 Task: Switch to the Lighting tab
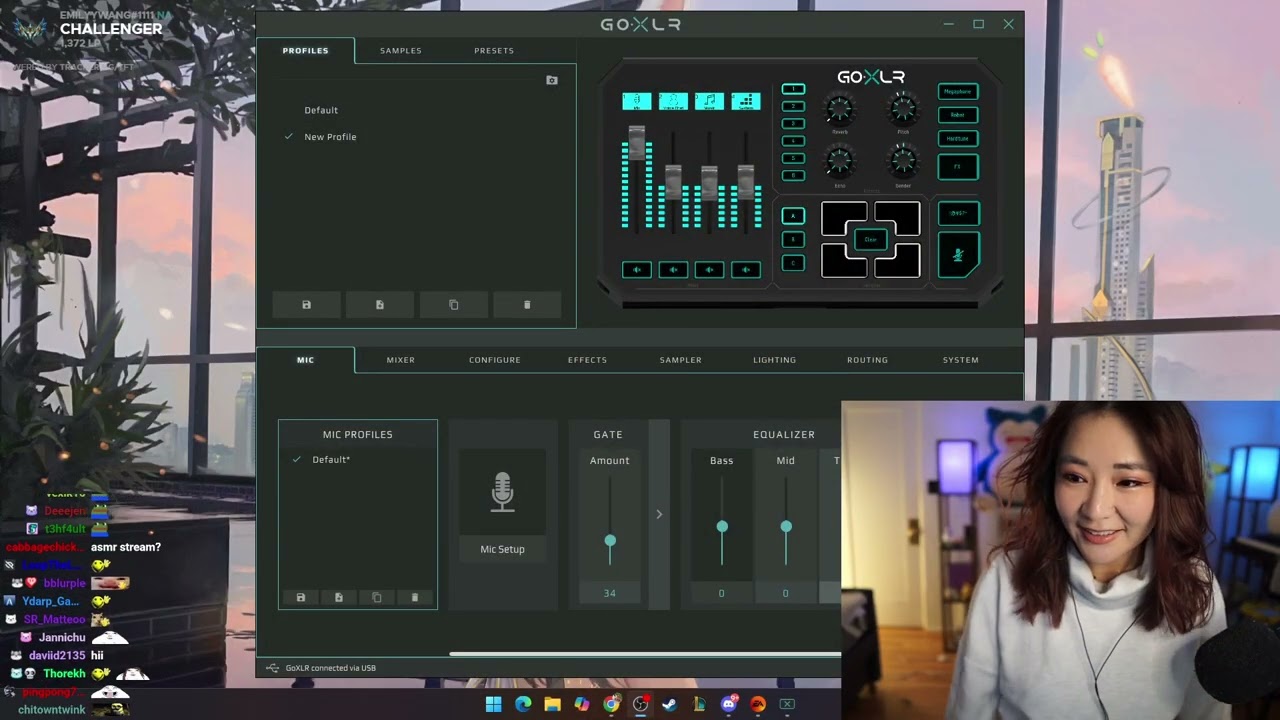(x=775, y=360)
